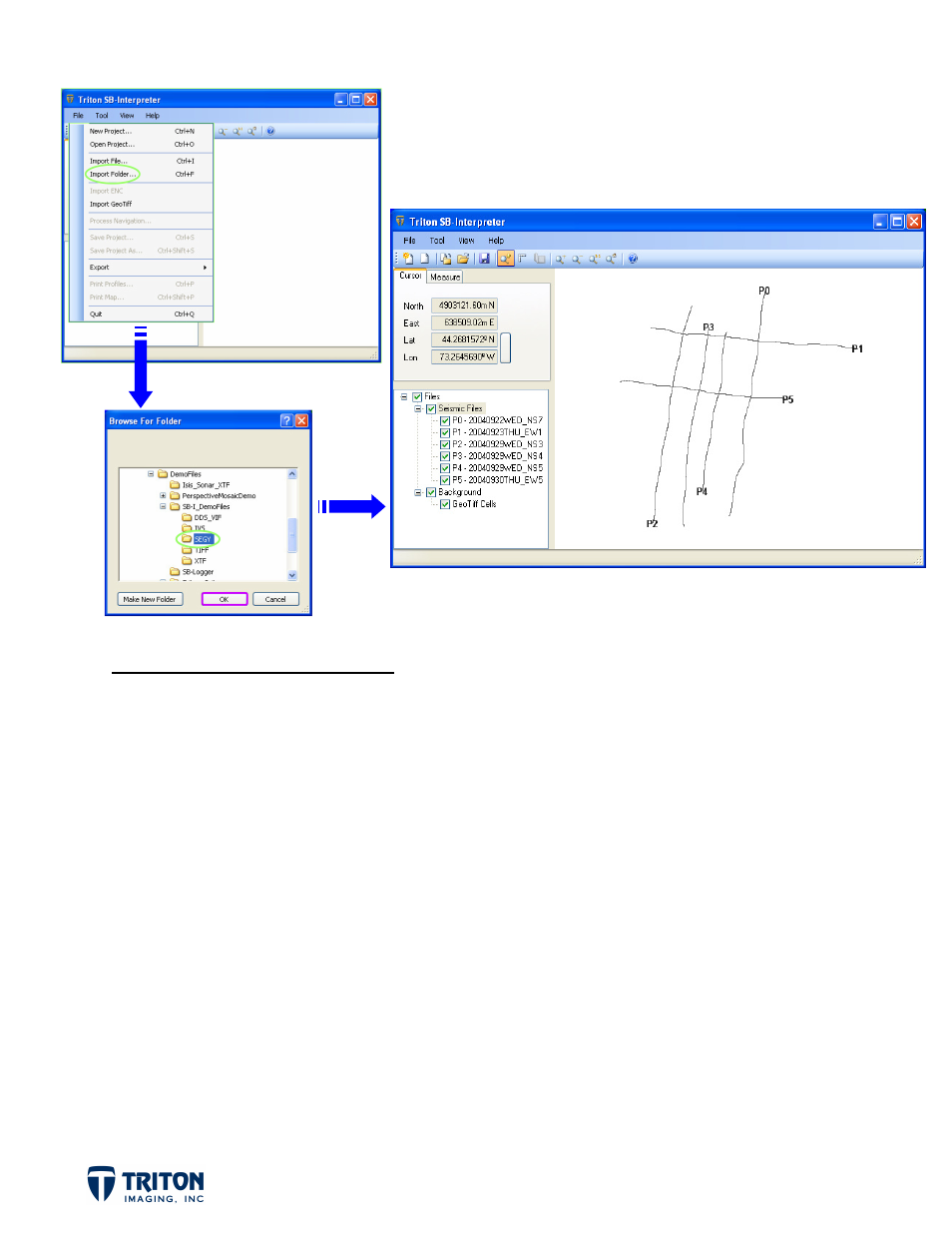
Task: Click the Help icon in left window toolbar
Action: 270,131
